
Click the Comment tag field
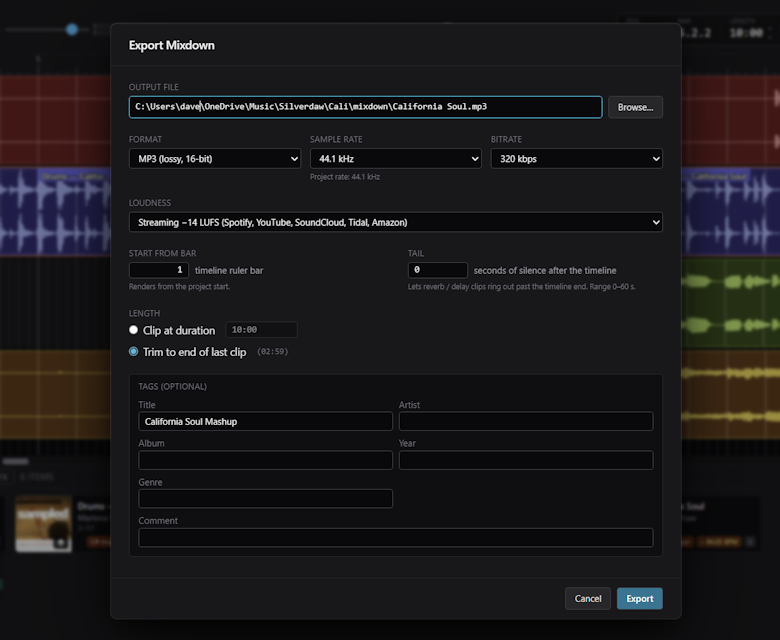click(x=395, y=538)
